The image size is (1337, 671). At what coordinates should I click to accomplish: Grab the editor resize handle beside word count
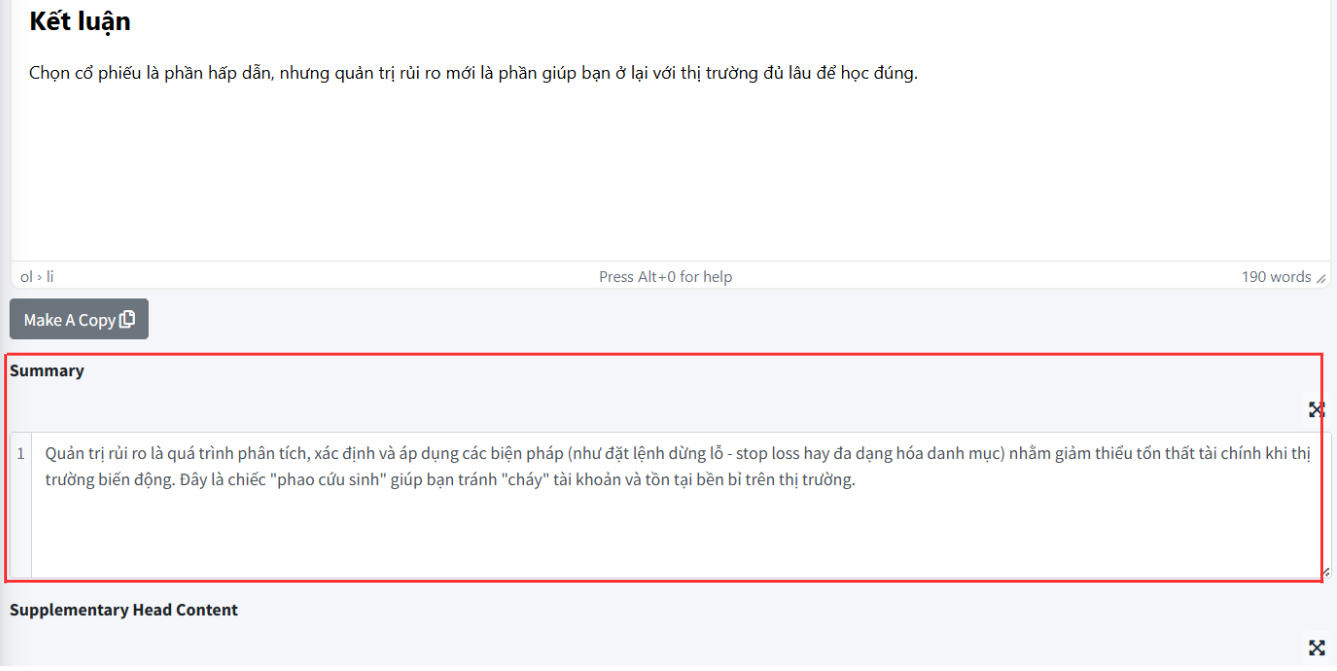(1321, 279)
